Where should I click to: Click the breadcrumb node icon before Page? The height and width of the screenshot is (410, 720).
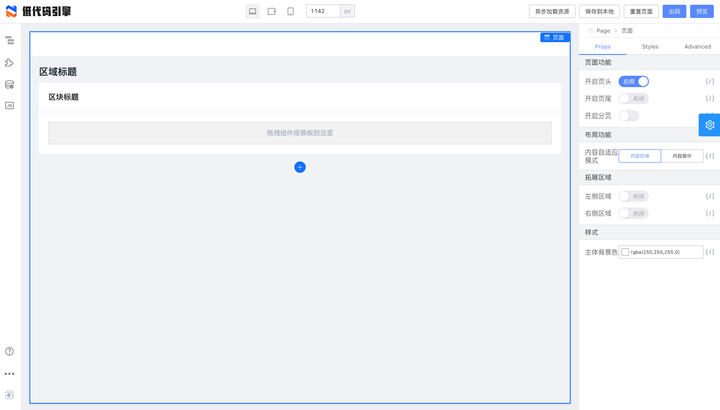(591, 31)
